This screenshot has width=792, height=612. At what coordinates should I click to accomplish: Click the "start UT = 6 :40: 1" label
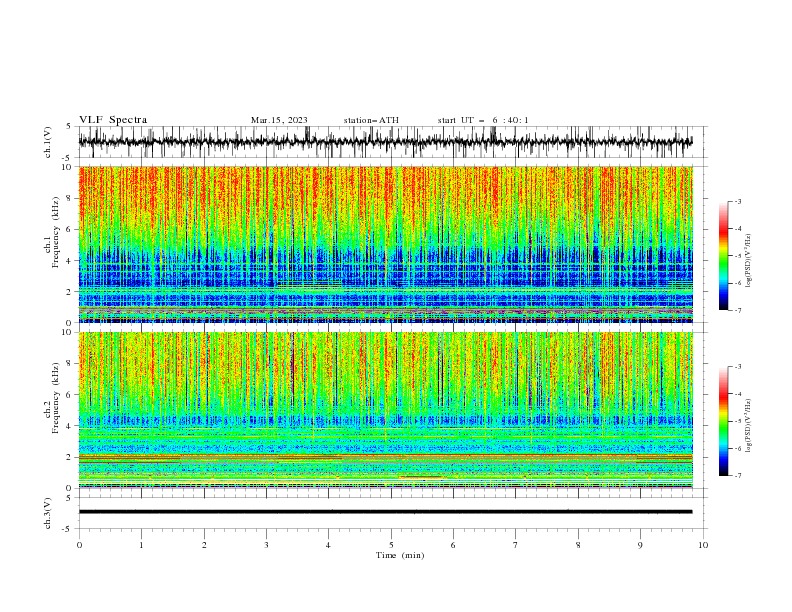[483, 120]
